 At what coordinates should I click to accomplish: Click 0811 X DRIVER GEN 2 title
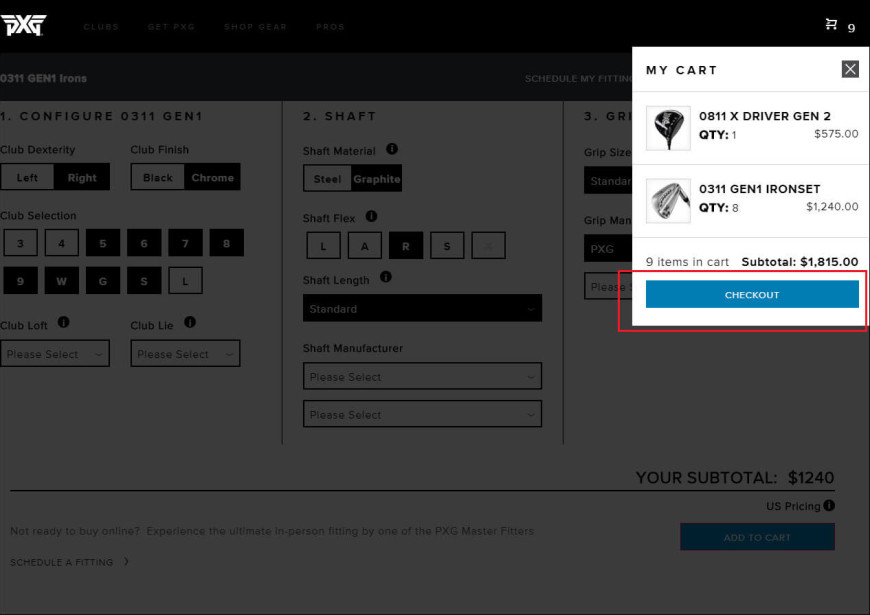(765, 116)
